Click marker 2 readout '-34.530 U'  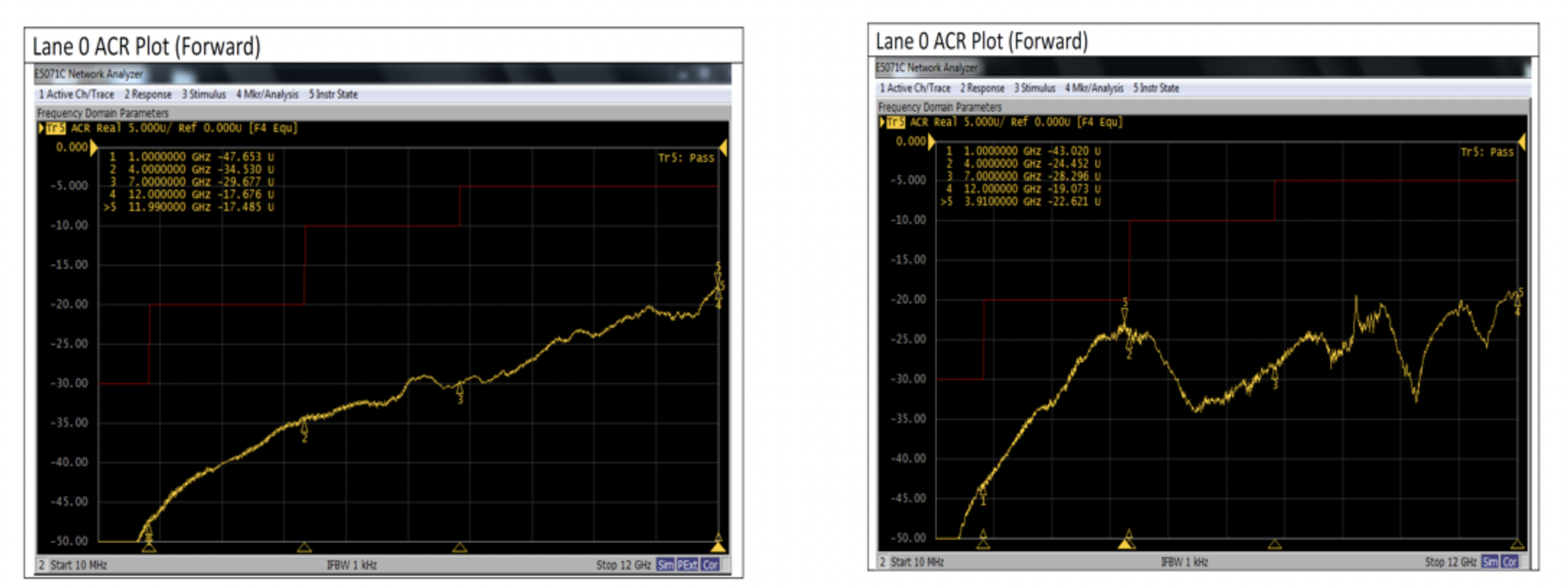coord(247,169)
